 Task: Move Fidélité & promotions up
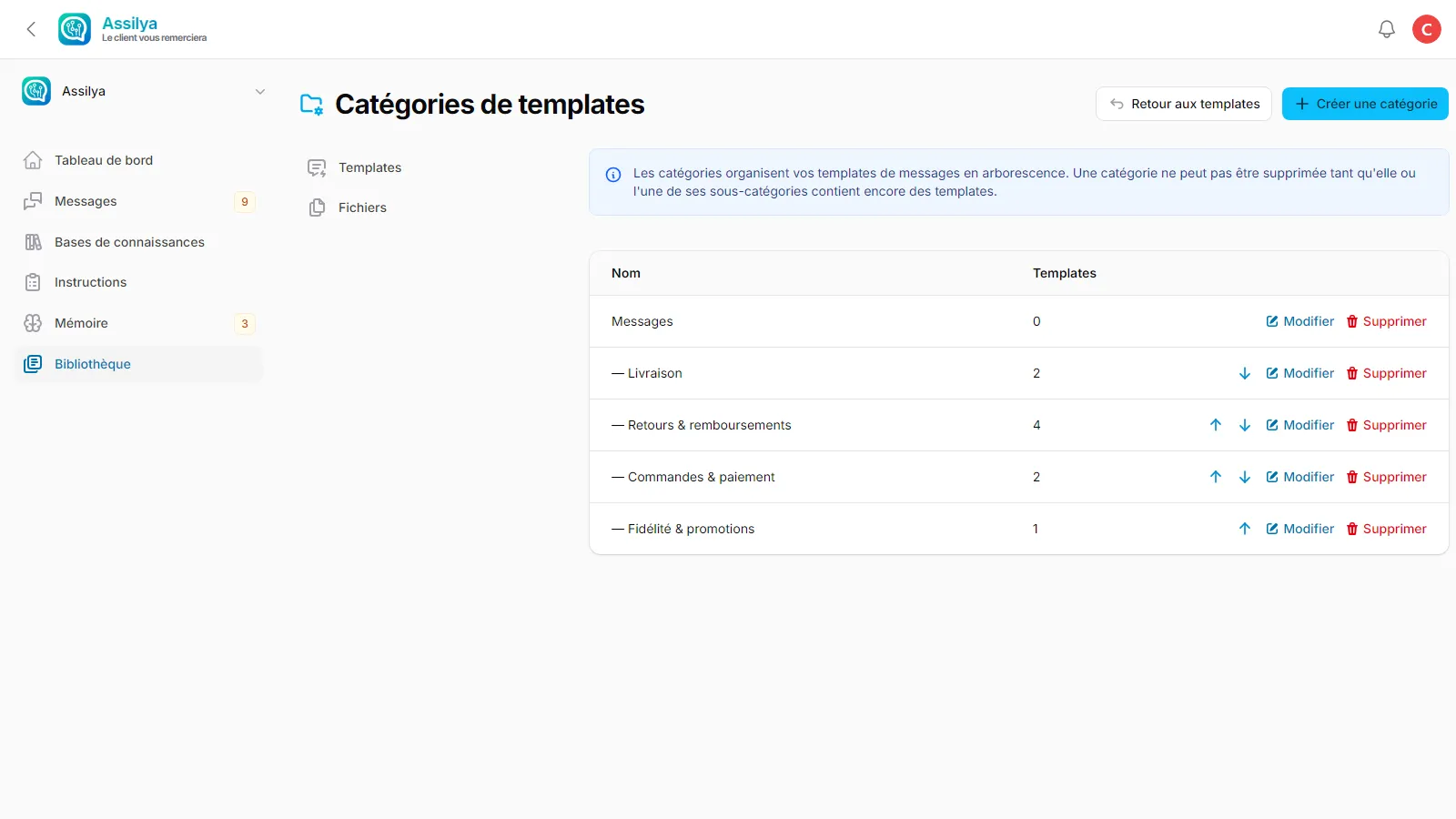(1245, 529)
